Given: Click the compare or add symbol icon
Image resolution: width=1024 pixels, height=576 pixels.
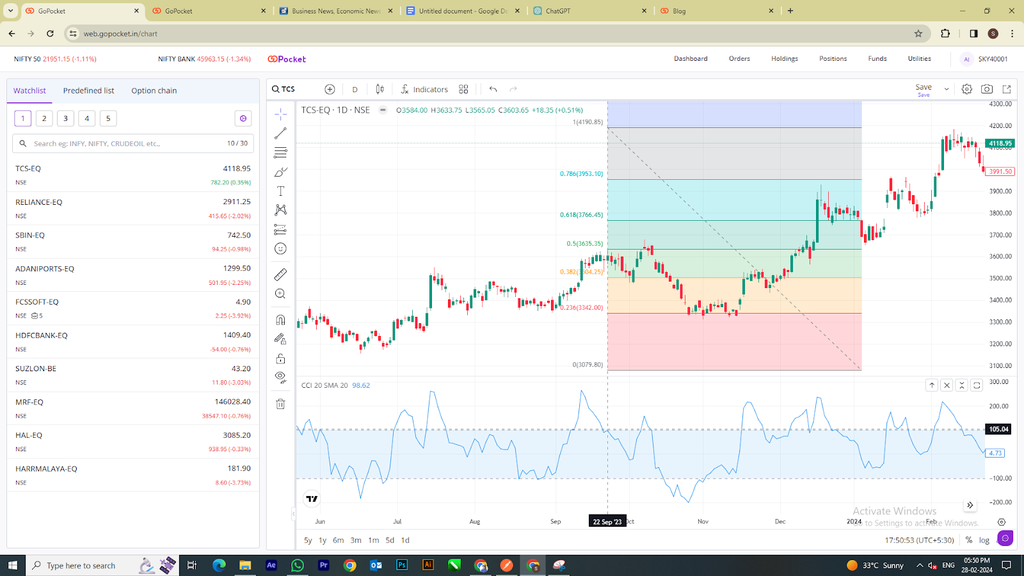Looking at the screenshot, I should (x=330, y=89).
